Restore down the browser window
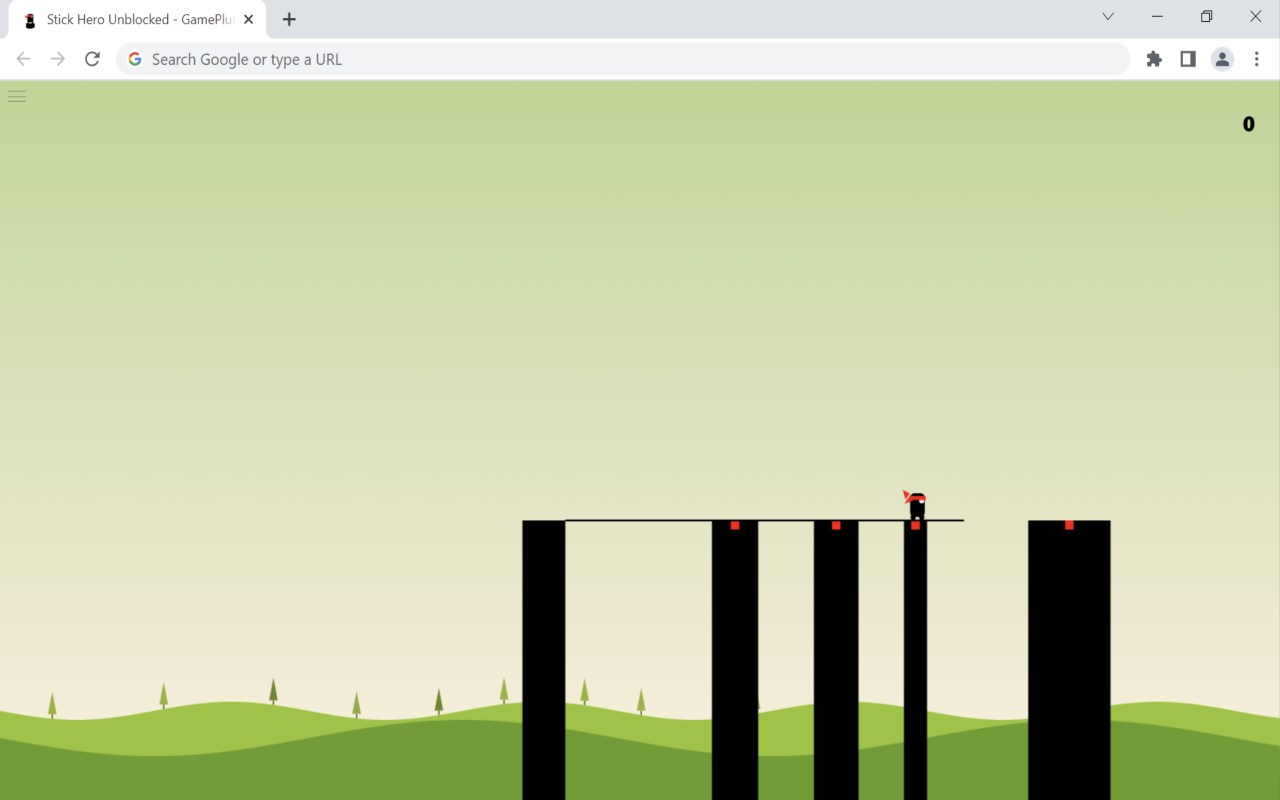This screenshot has height=800, width=1280. [x=1206, y=16]
